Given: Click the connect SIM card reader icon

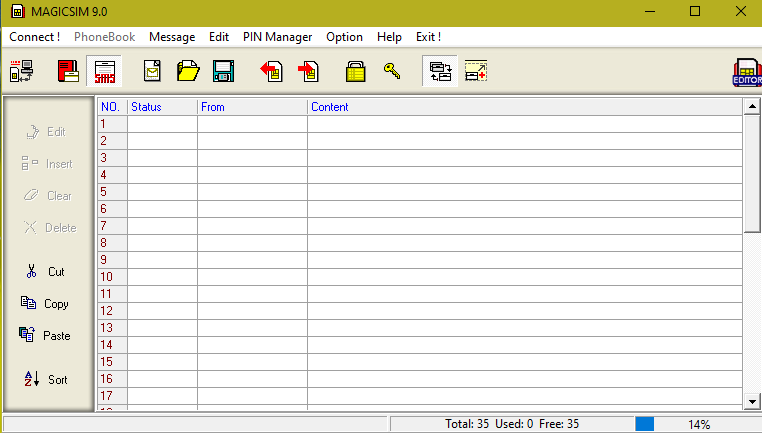Looking at the screenshot, I should click(21, 71).
